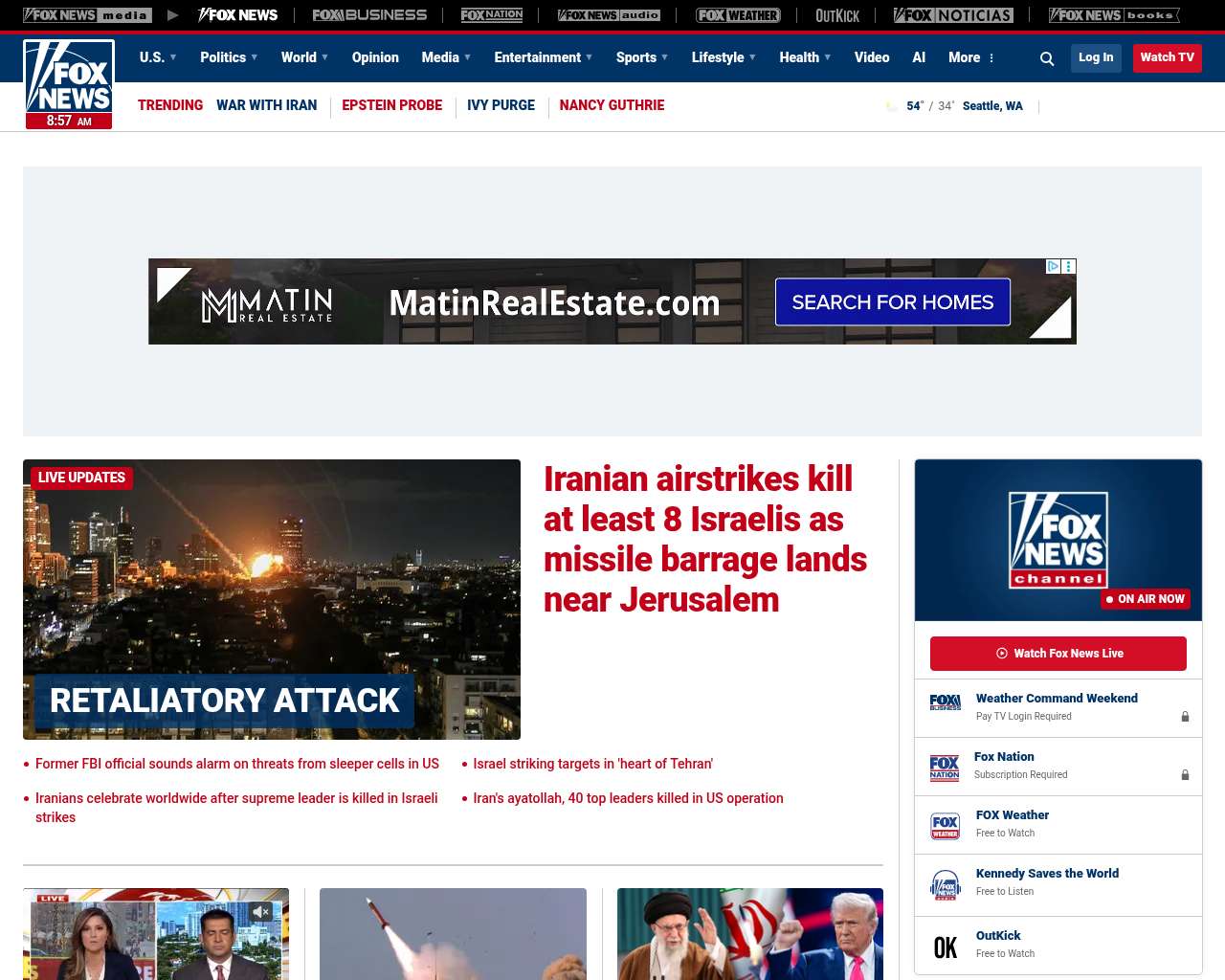Open Khamenei and Trump story thumbnail

750,934
